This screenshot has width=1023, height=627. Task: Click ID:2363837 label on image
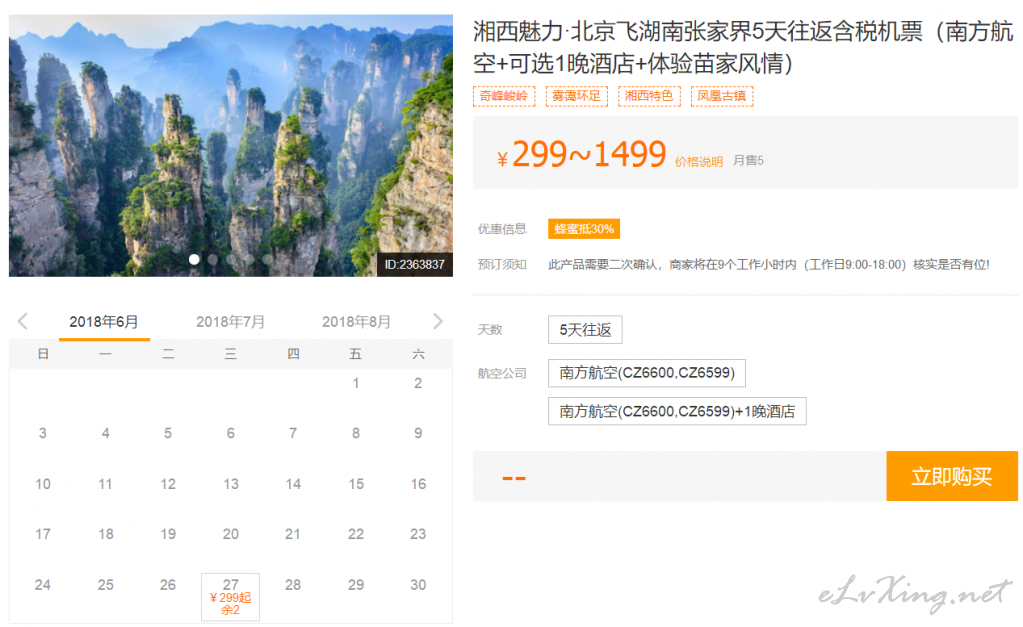(x=414, y=264)
